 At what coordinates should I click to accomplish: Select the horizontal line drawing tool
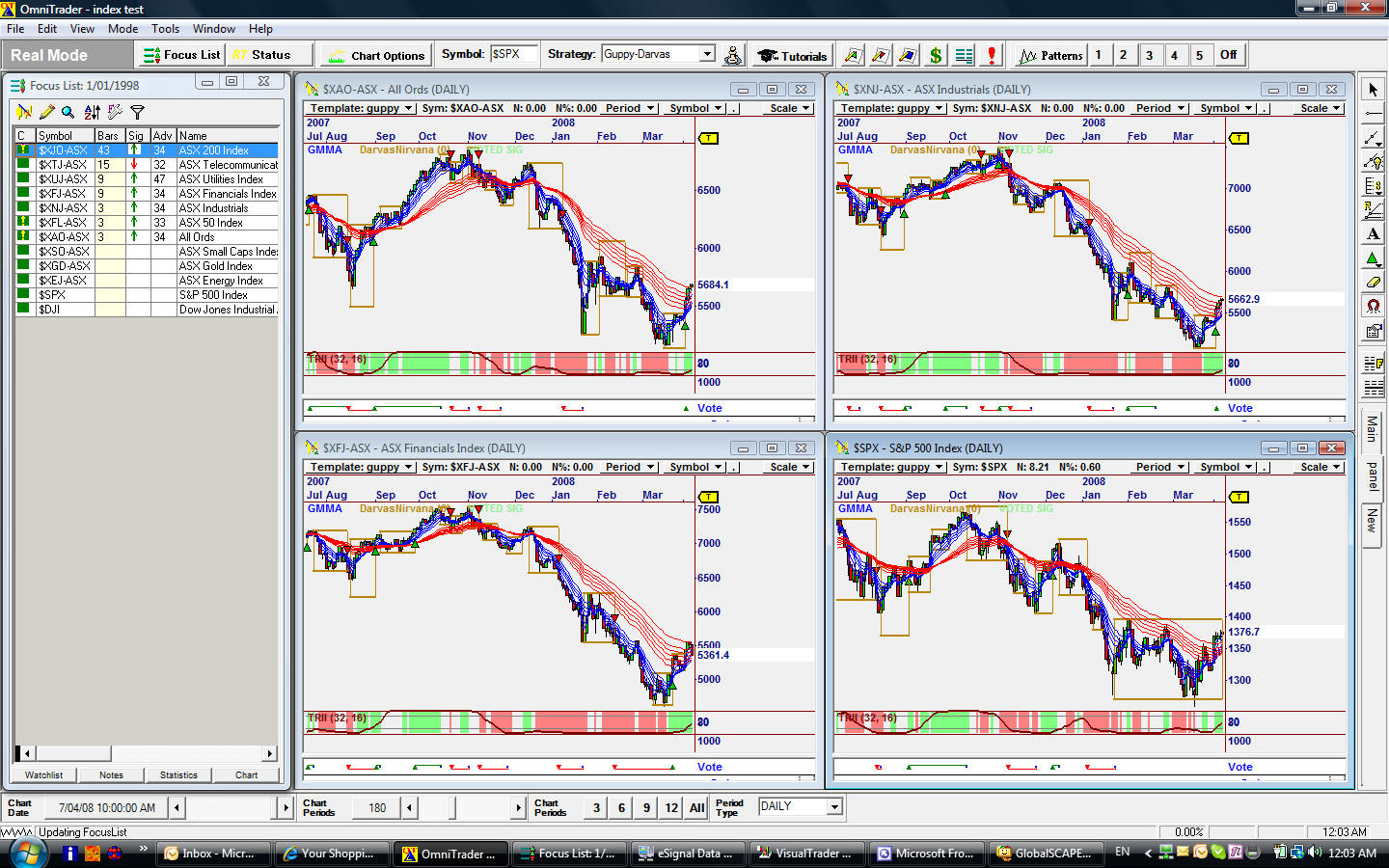(x=1373, y=114)
